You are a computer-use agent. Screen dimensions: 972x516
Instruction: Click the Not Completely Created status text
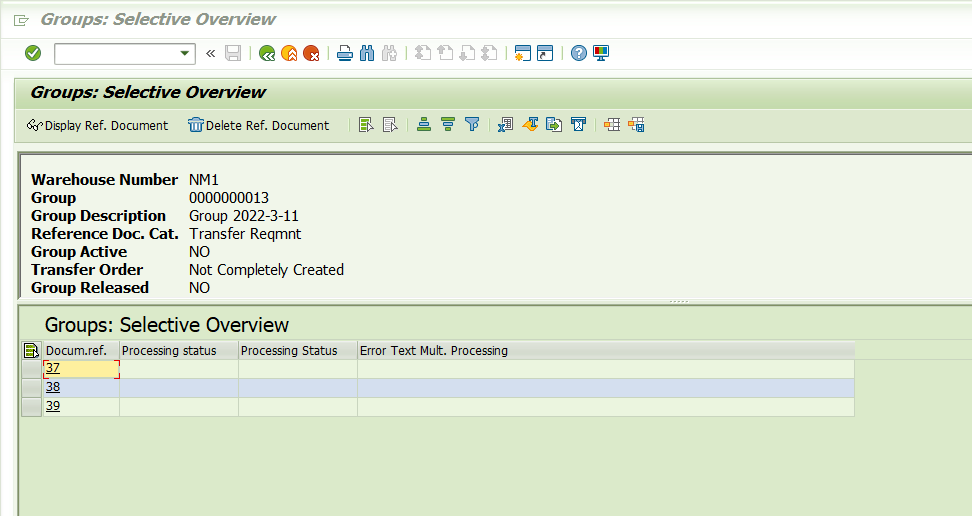click(266, 270)
